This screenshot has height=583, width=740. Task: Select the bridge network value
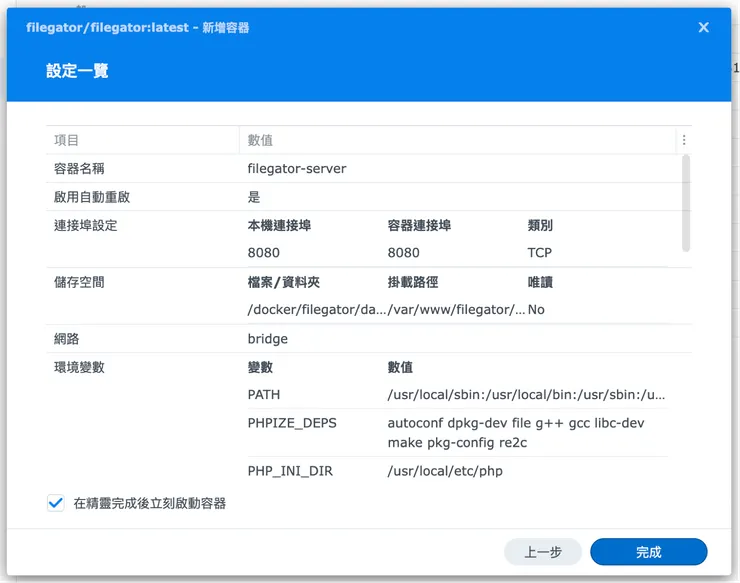coord(268,339)
